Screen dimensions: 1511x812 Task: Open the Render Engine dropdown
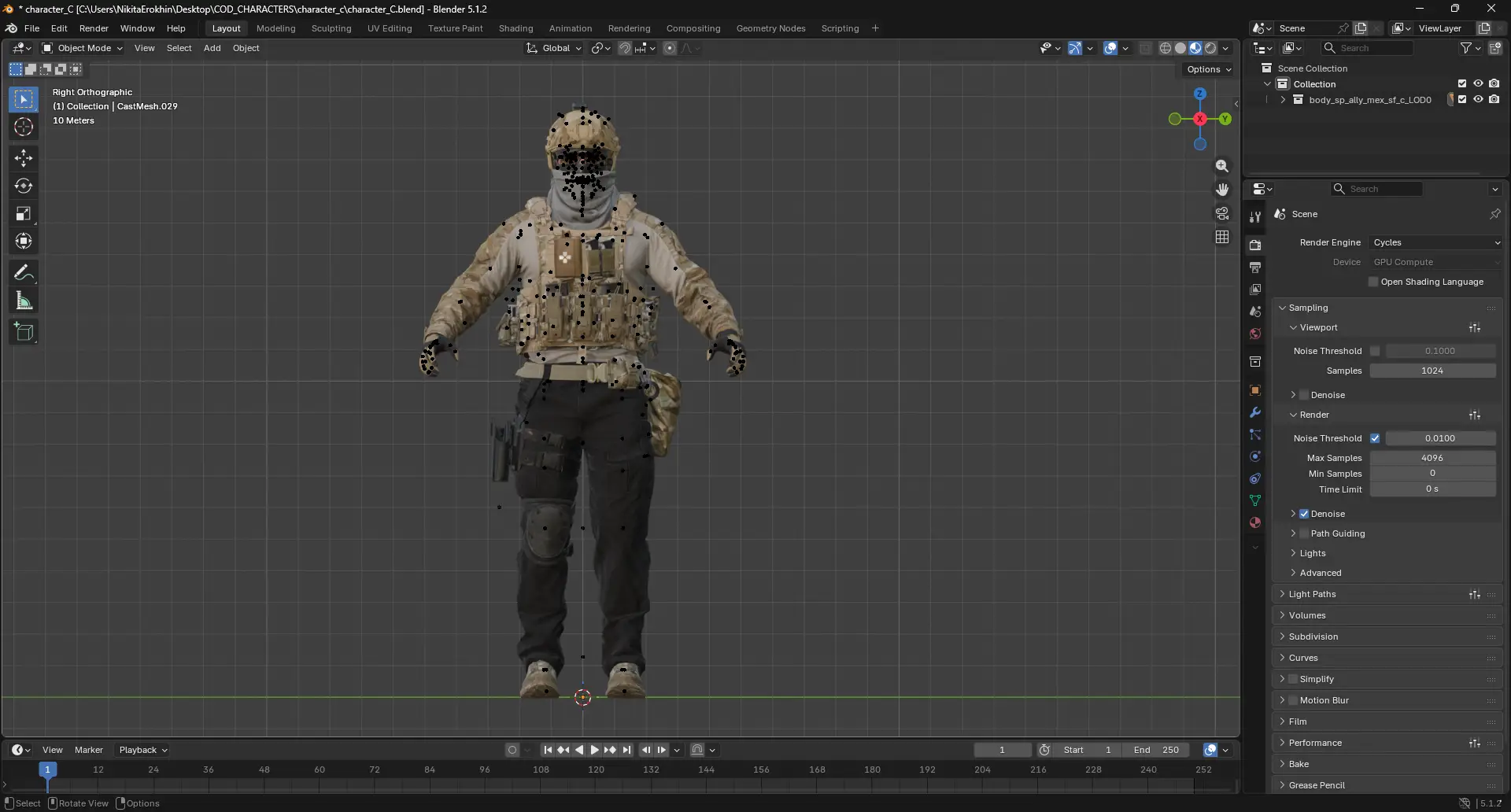click(x=1436, y=242)
